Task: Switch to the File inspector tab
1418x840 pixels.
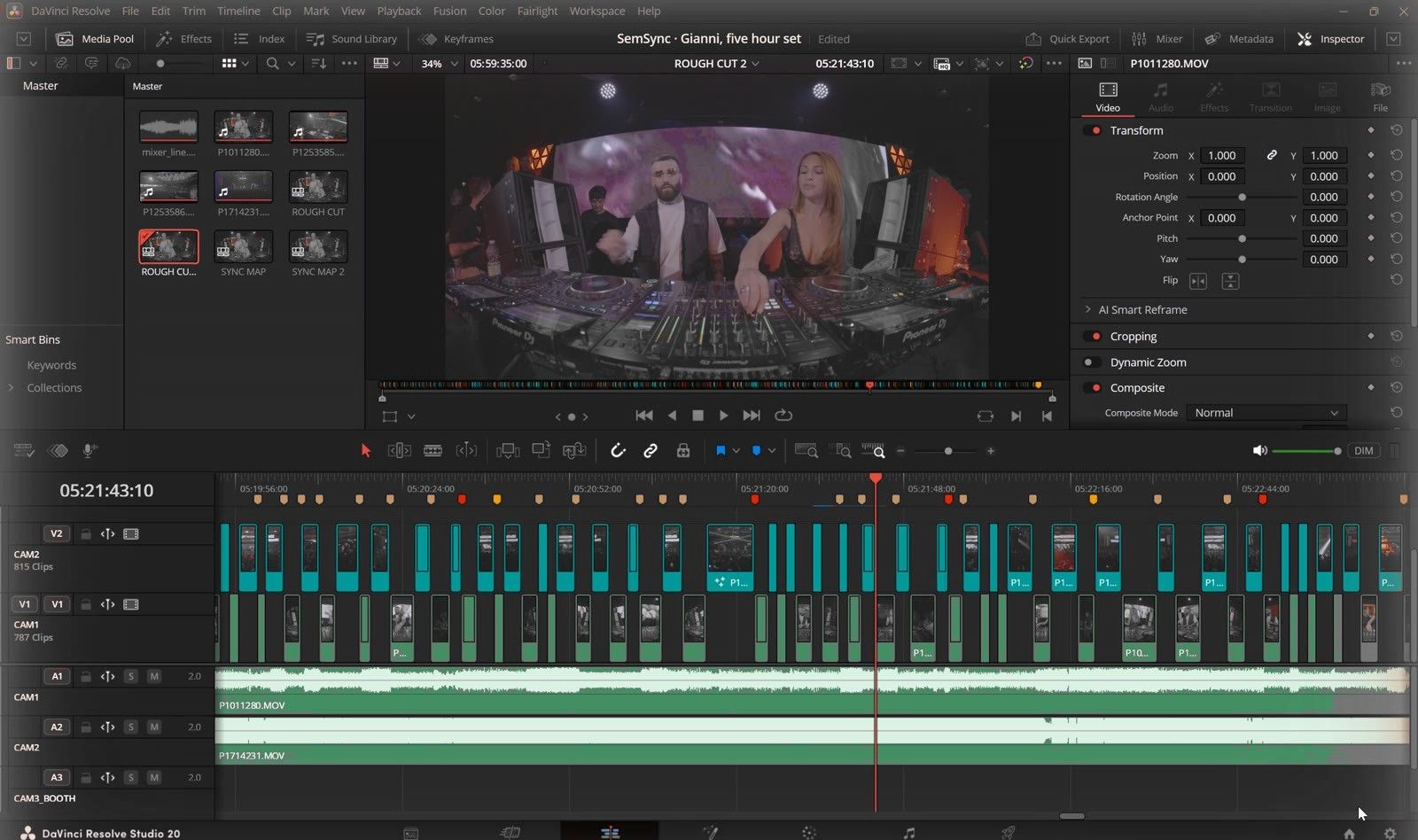Action: [x=1380, y=97]
